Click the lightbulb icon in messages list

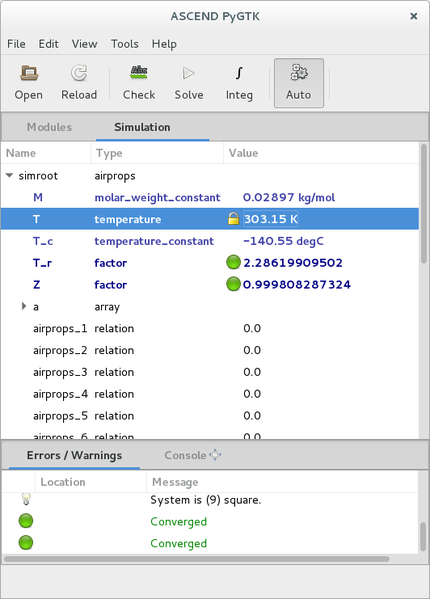(26, 499)
